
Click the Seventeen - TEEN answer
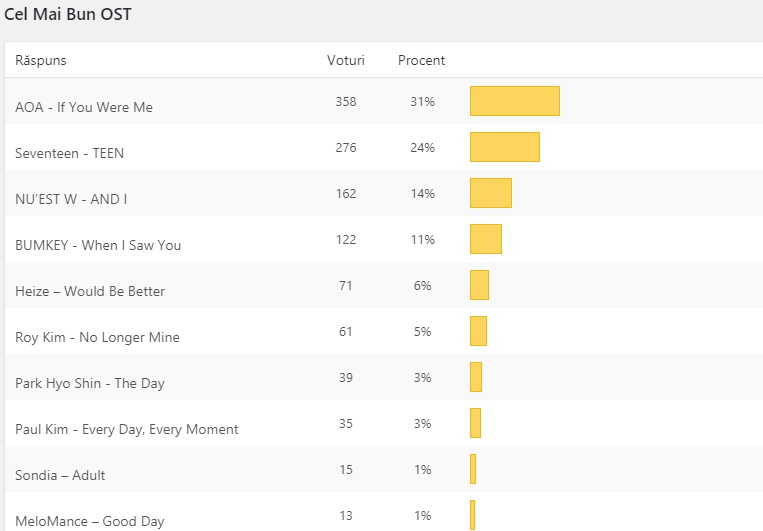click(x=70, y=153)
